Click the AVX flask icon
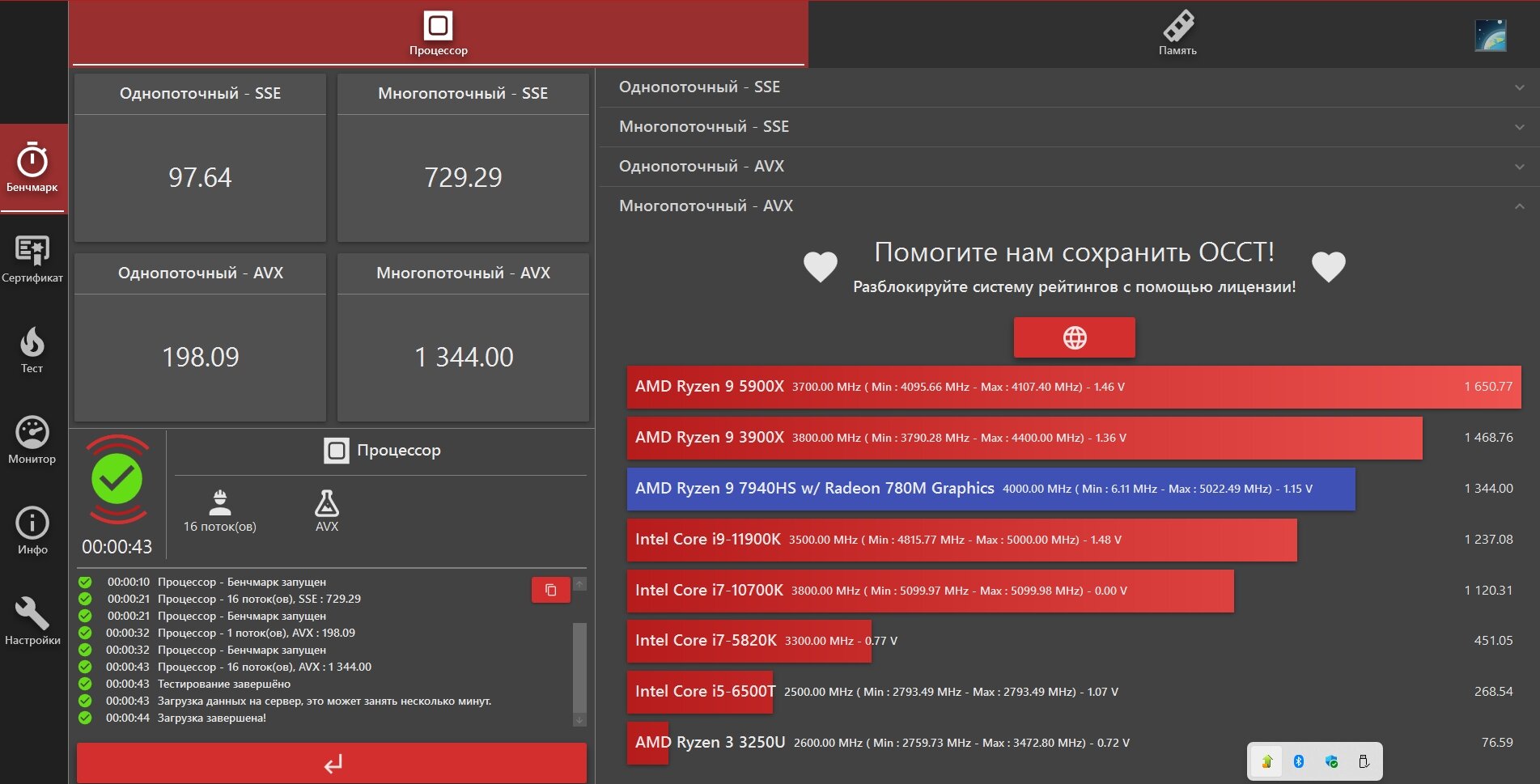The width and height of the screenshot is (1540, 784). 327,502
